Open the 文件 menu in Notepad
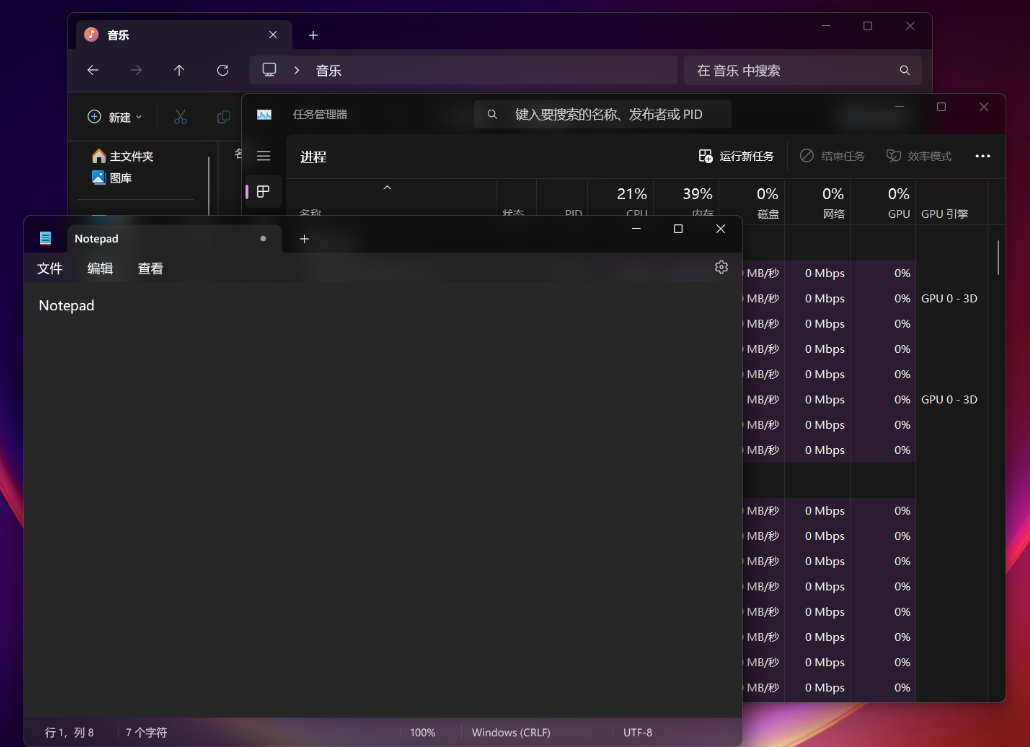The width and height of the screenshot is (1030, 747). 49,268
